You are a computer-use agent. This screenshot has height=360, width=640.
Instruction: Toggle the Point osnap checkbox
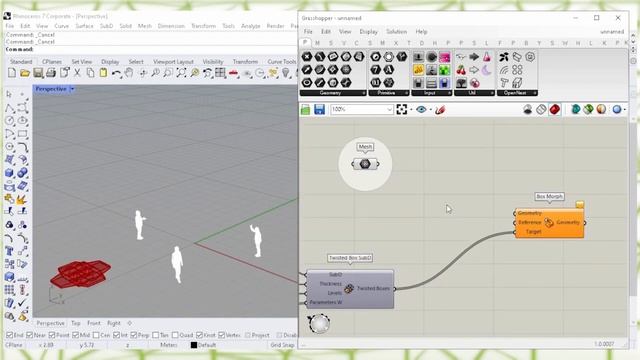coord(52,335)
